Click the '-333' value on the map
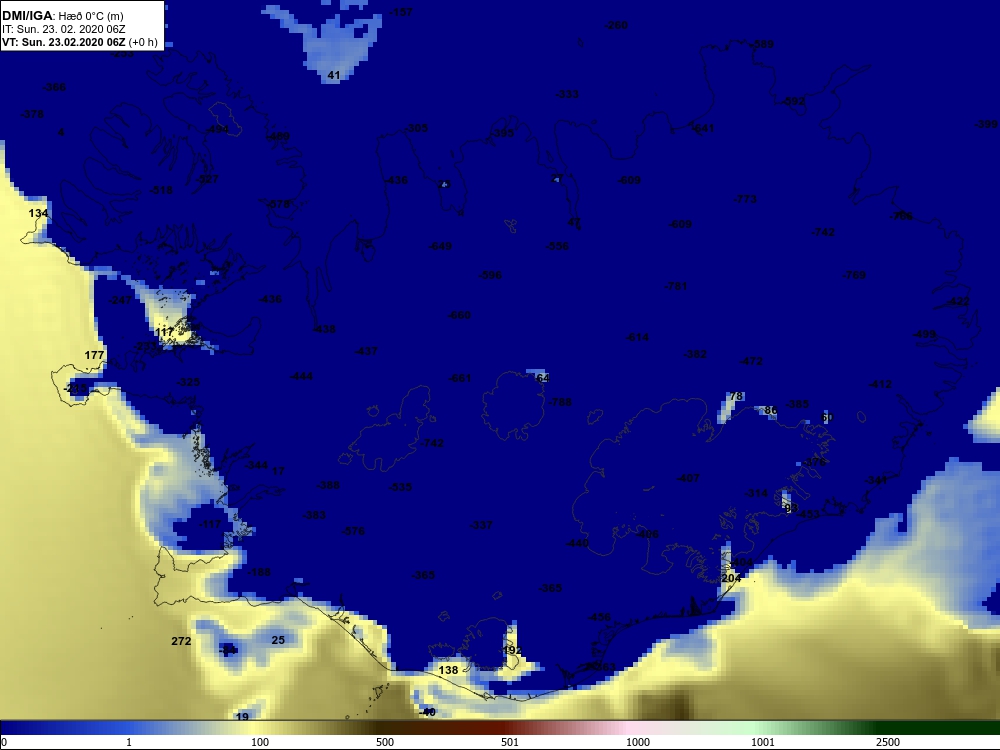 (568, 94)
